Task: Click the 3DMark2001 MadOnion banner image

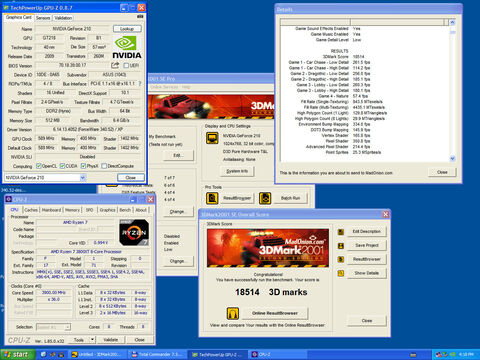Action: click(268, 248)
